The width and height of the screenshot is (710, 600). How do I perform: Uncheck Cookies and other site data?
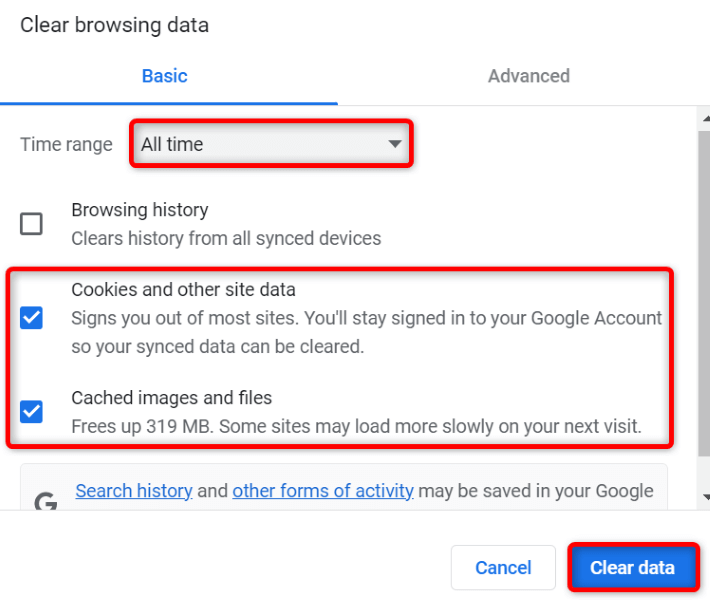32,318
